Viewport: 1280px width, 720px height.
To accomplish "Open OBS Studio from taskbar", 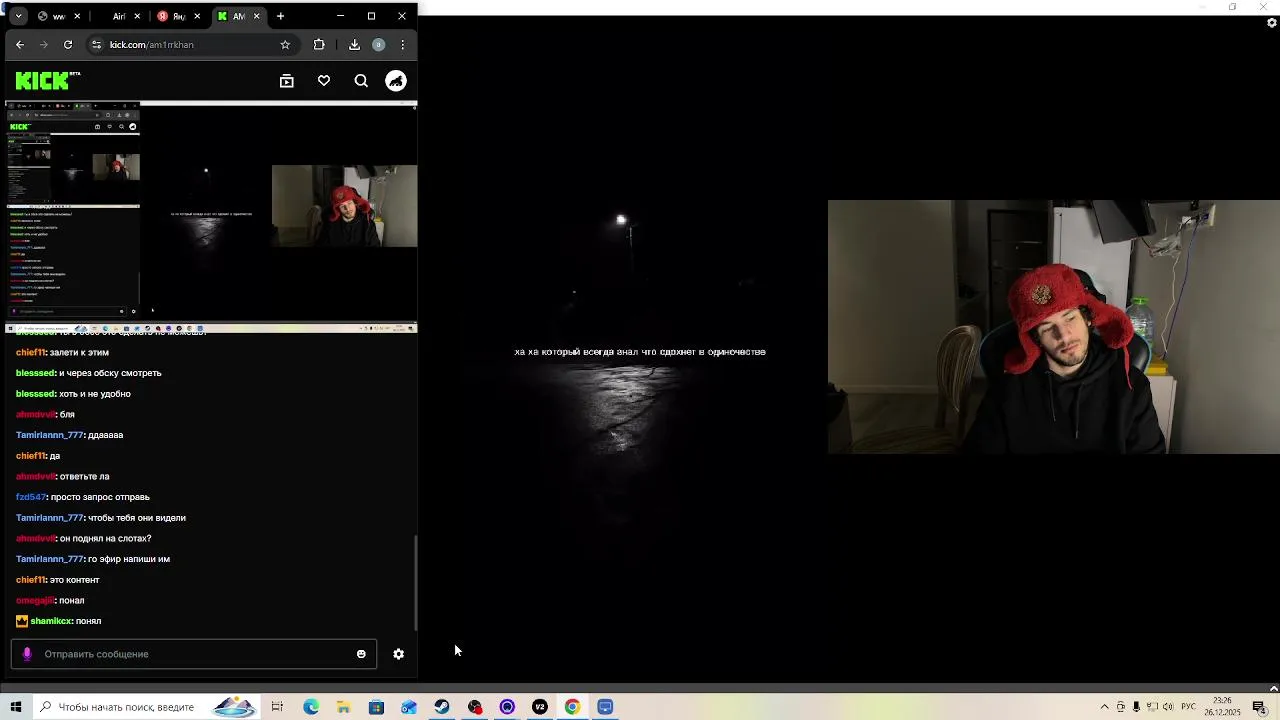I will click(475, 707).
